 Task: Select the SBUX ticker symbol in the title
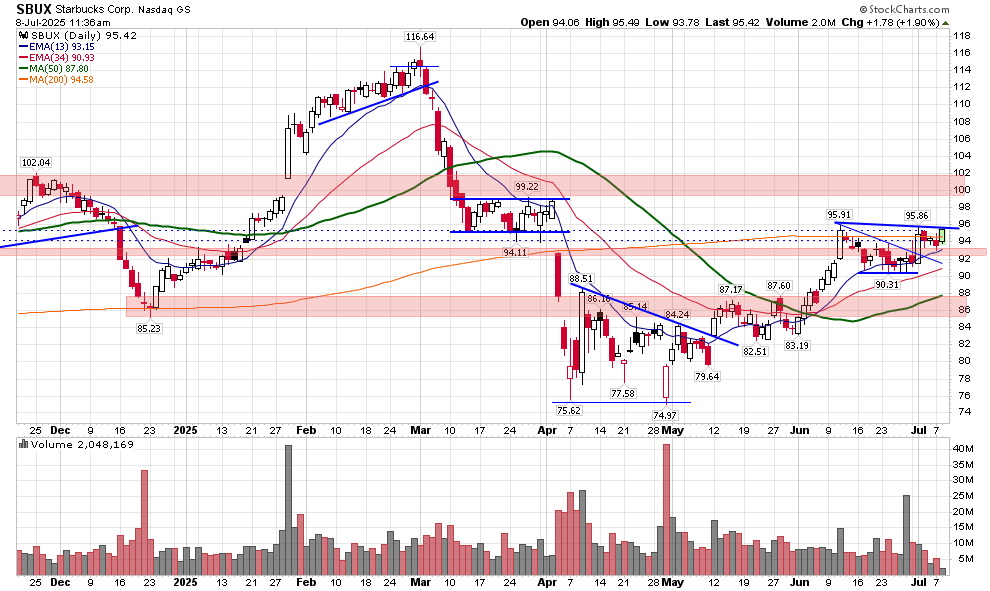click(x=34, y=9)
